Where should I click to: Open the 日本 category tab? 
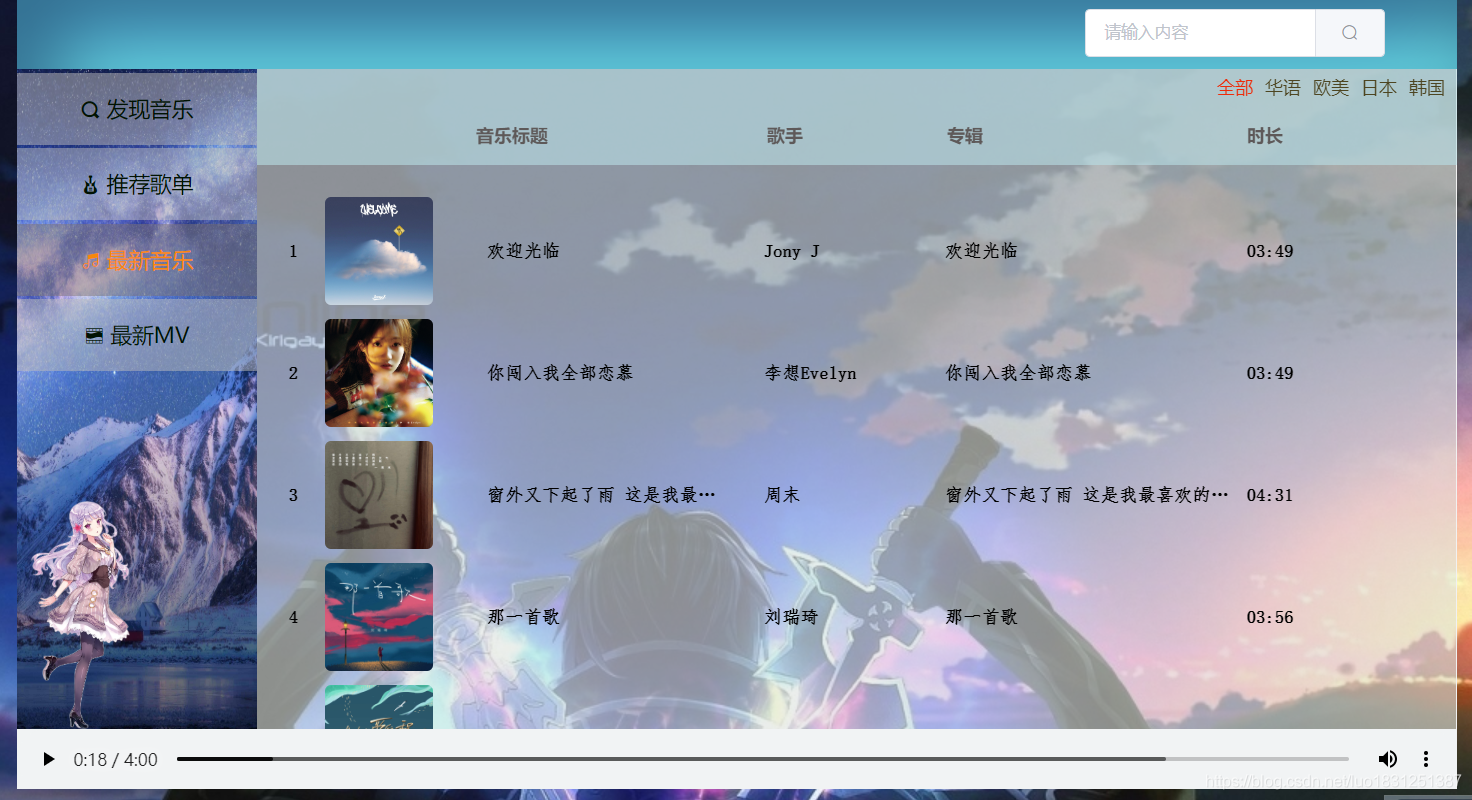click(x=1379, y=87)
